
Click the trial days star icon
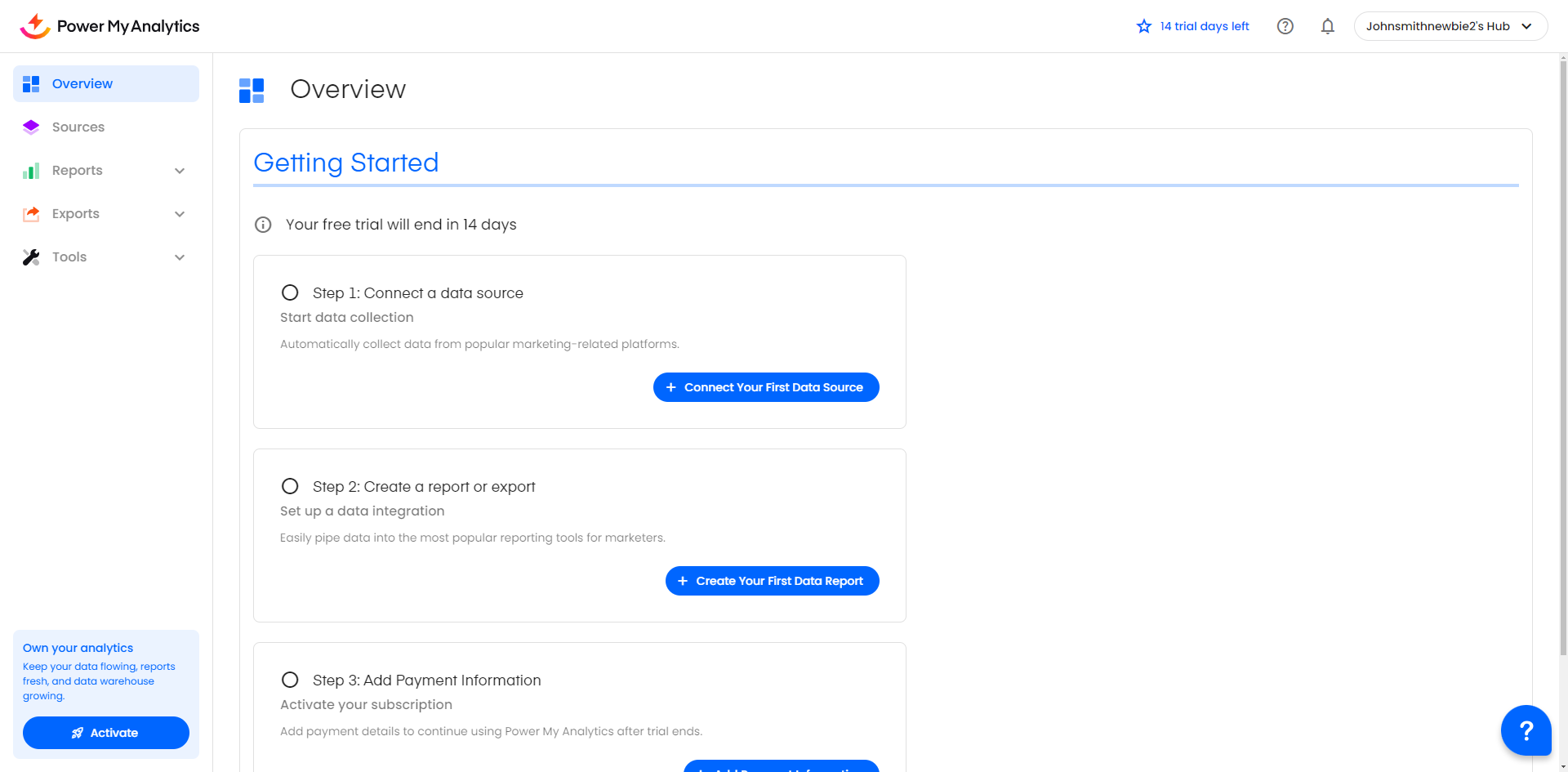(x=1143, y=26)
